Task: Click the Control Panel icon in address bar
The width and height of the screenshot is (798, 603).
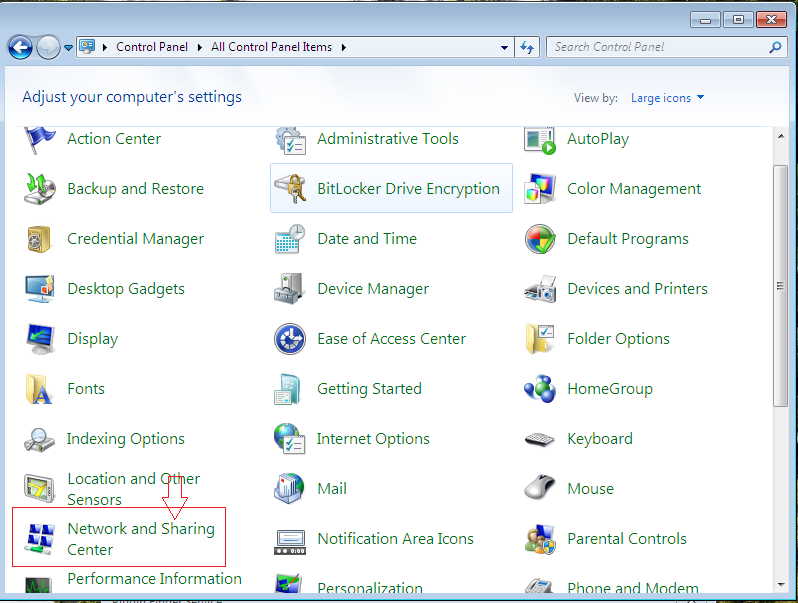Action: 88,47
